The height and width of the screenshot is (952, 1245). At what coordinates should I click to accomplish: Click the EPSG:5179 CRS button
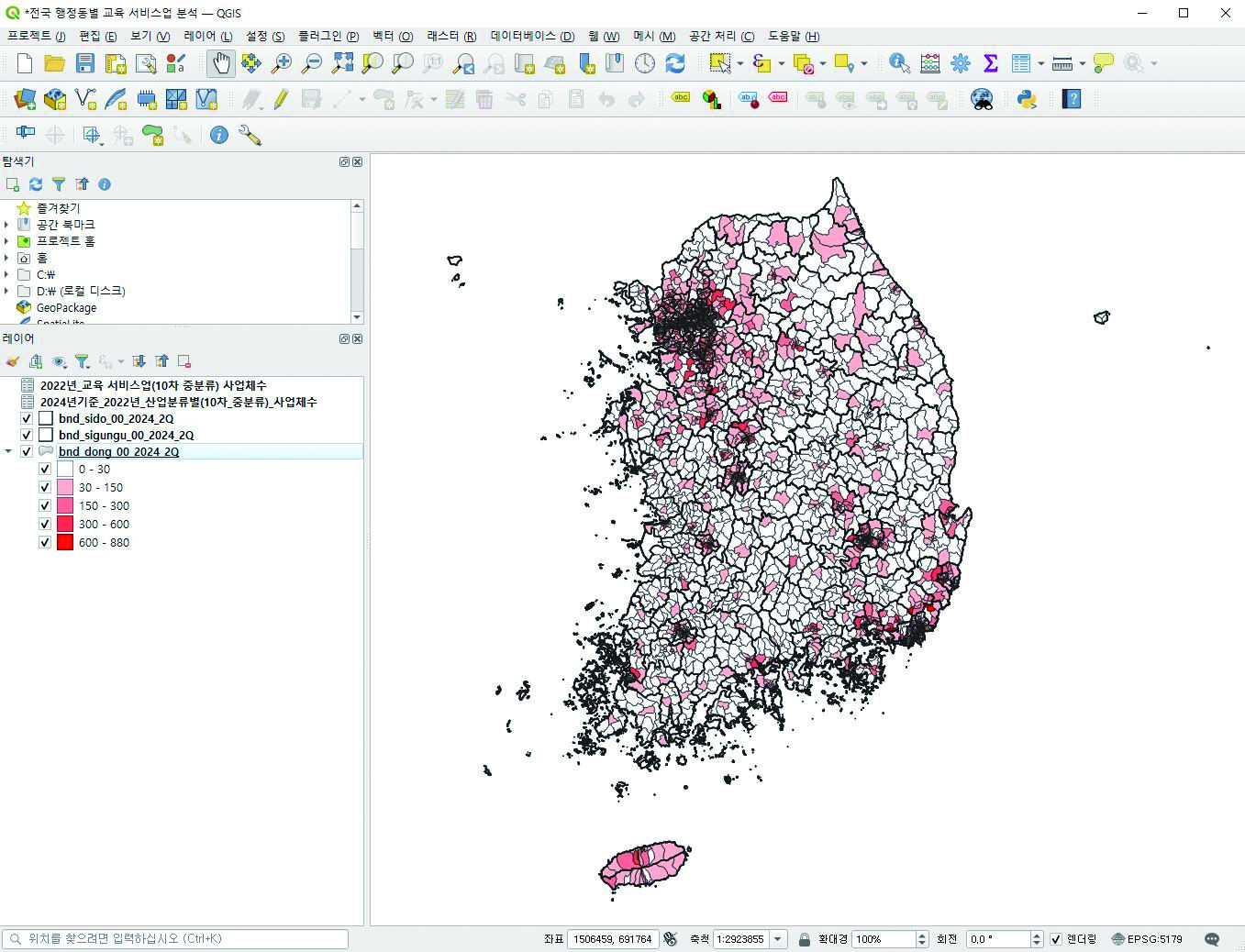tap(1147, 939)
